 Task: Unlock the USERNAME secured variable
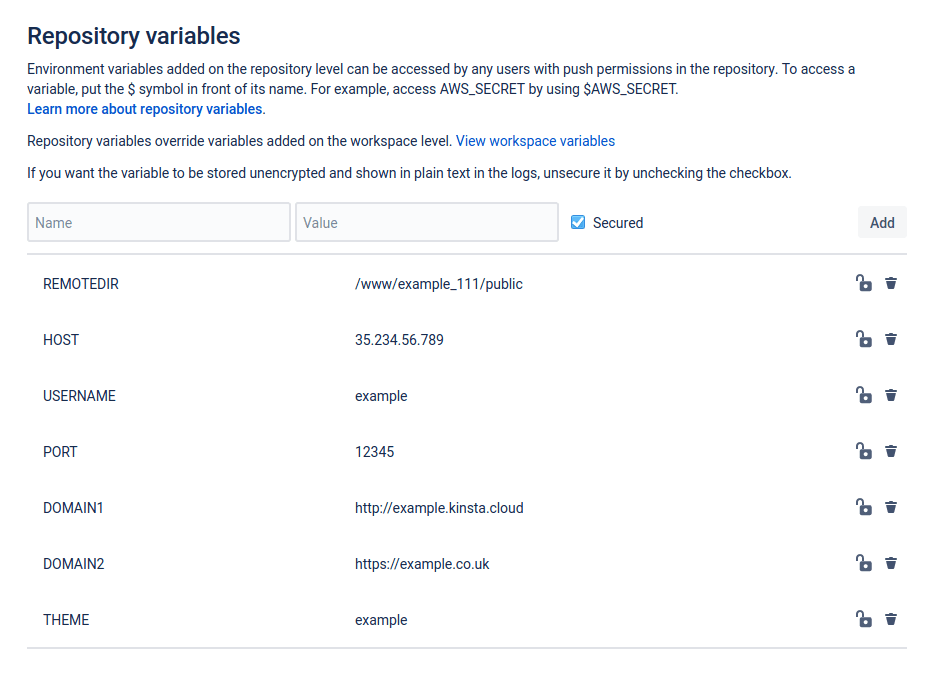click(x=864, y=395)
